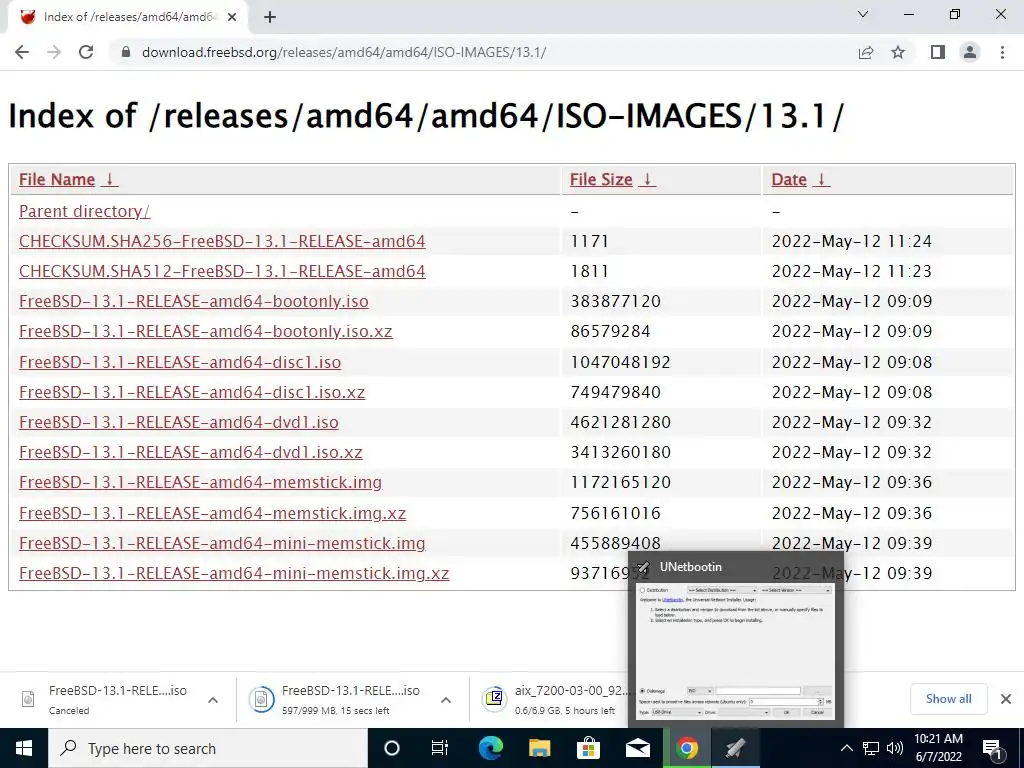Open the volume control in the tray
Screen dimensions: 1024x768
coord(895,748)
